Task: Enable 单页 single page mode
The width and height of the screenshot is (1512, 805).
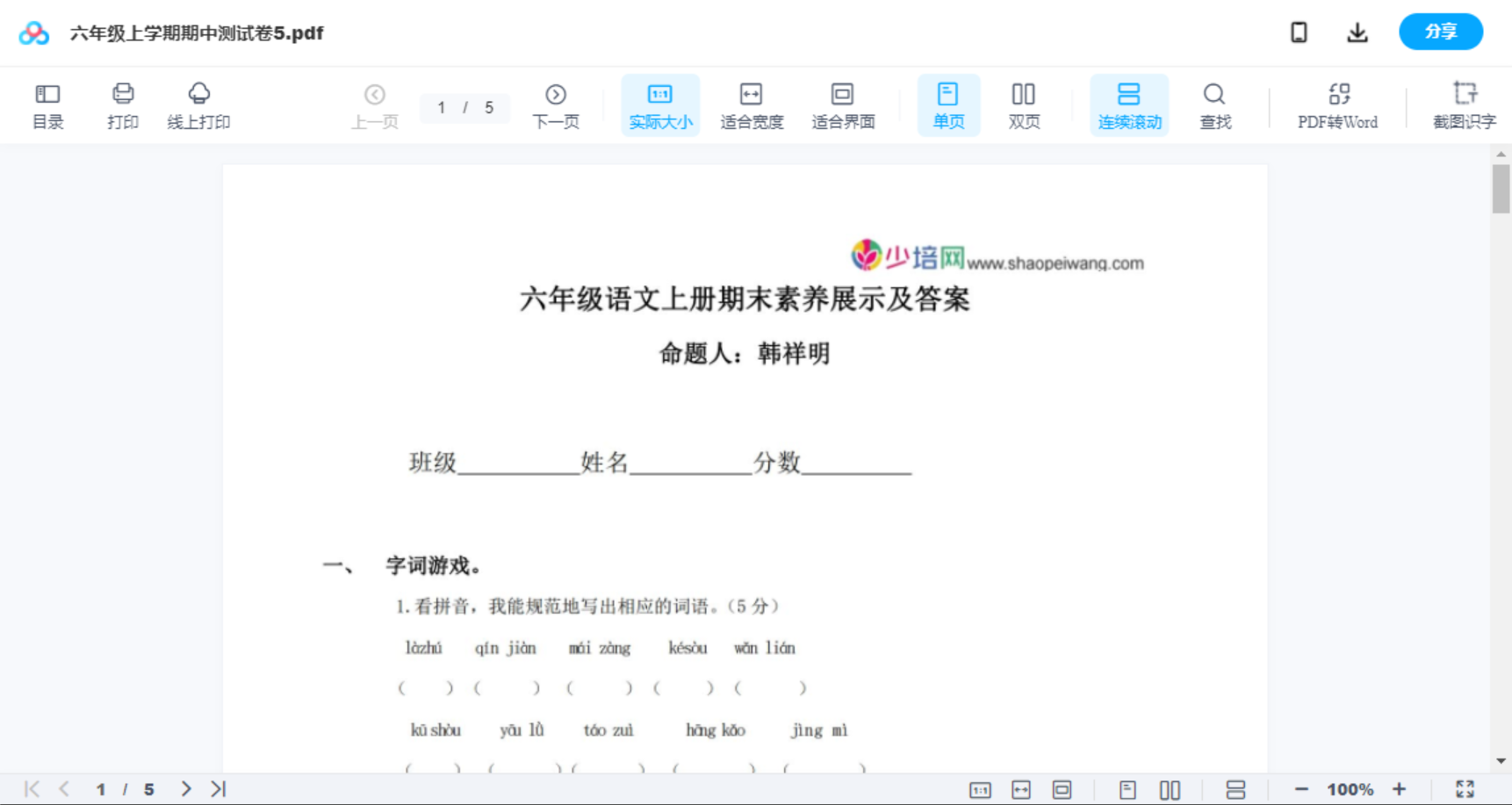Action: click(x=948, y=104)
